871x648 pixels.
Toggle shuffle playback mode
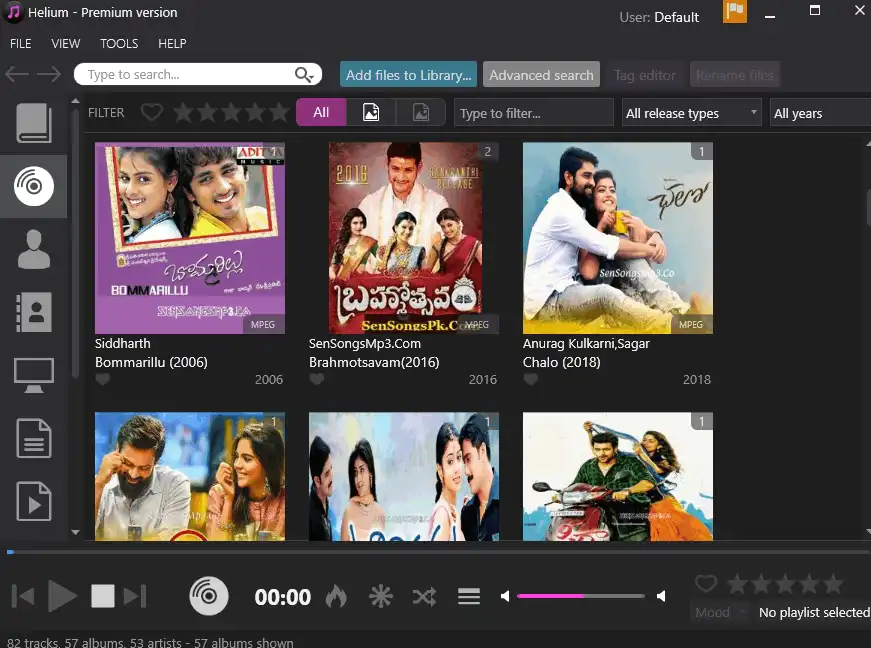[x=424, y=597]
